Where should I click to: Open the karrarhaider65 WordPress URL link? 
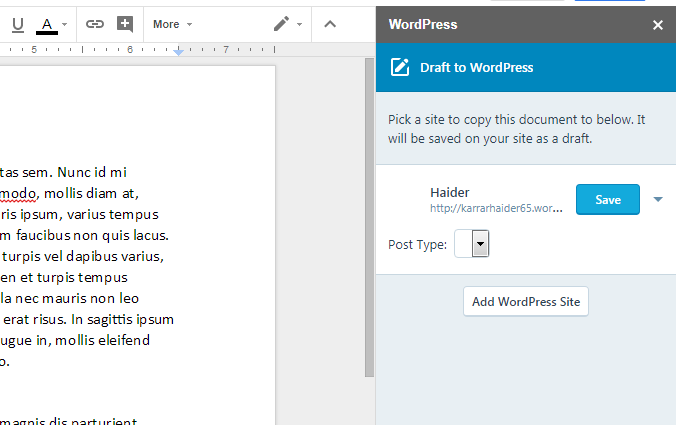(496, 209)
